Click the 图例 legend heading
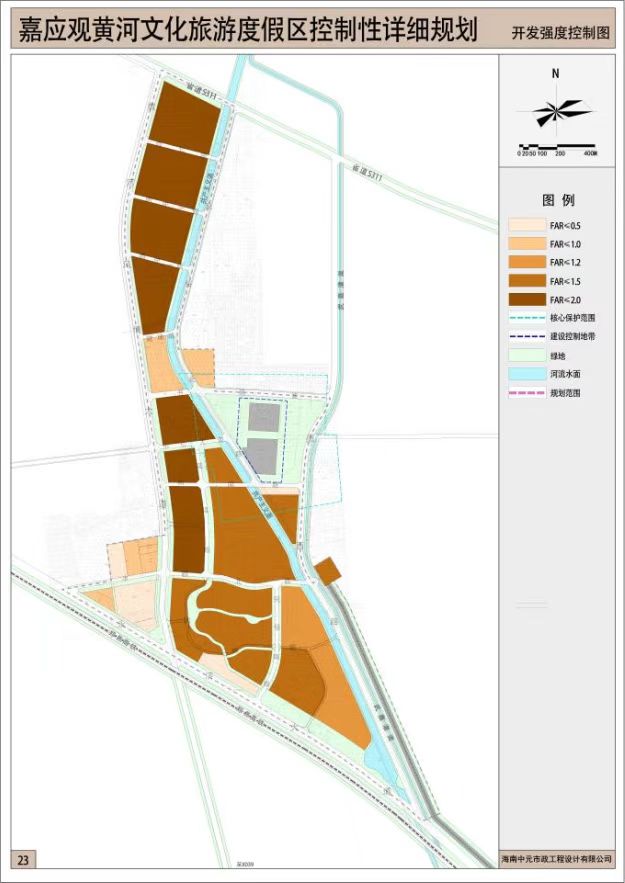The height and width of the screenshot is (883, 625). click(557, 201)
